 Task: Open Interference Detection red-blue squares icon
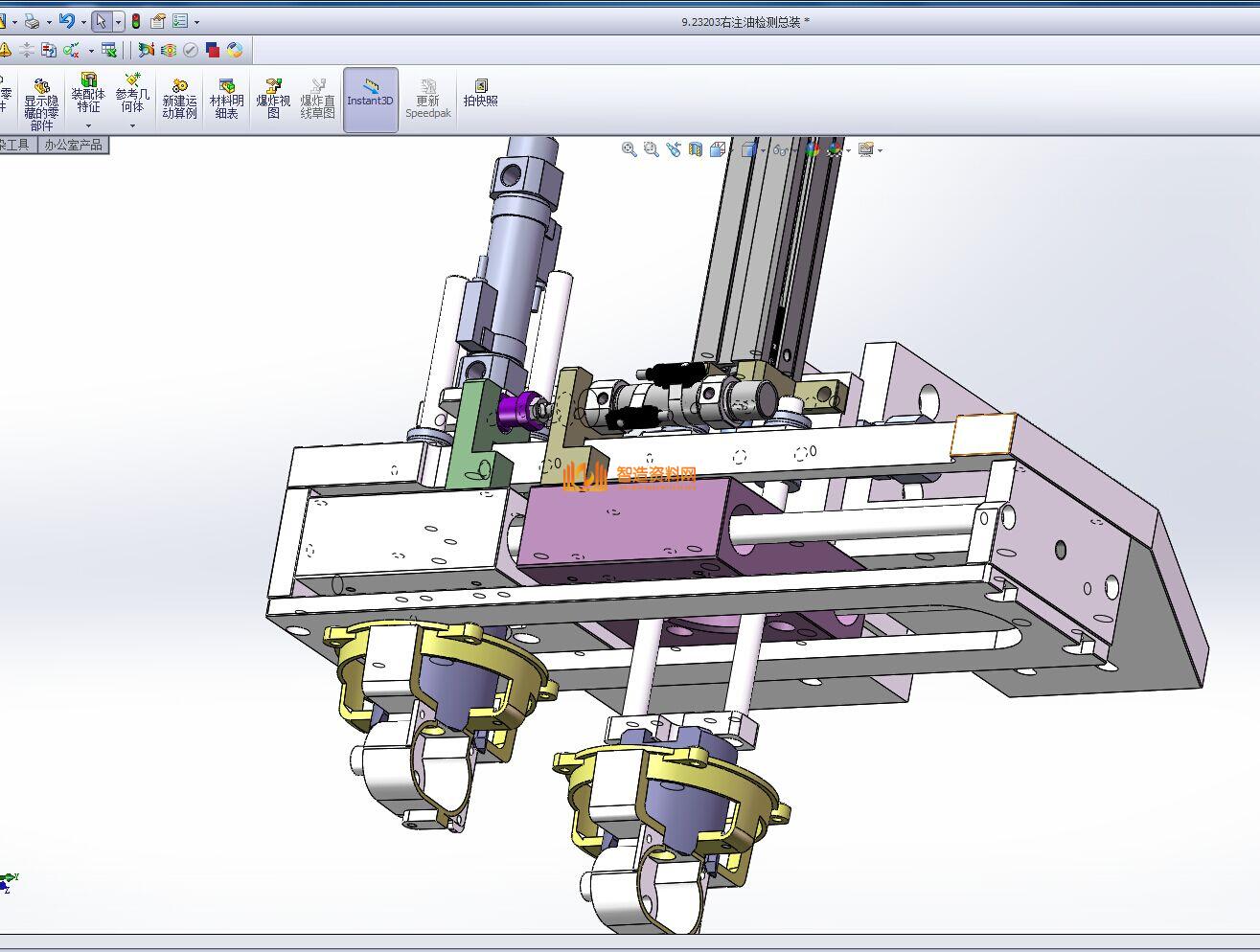[x=213, y=50]
